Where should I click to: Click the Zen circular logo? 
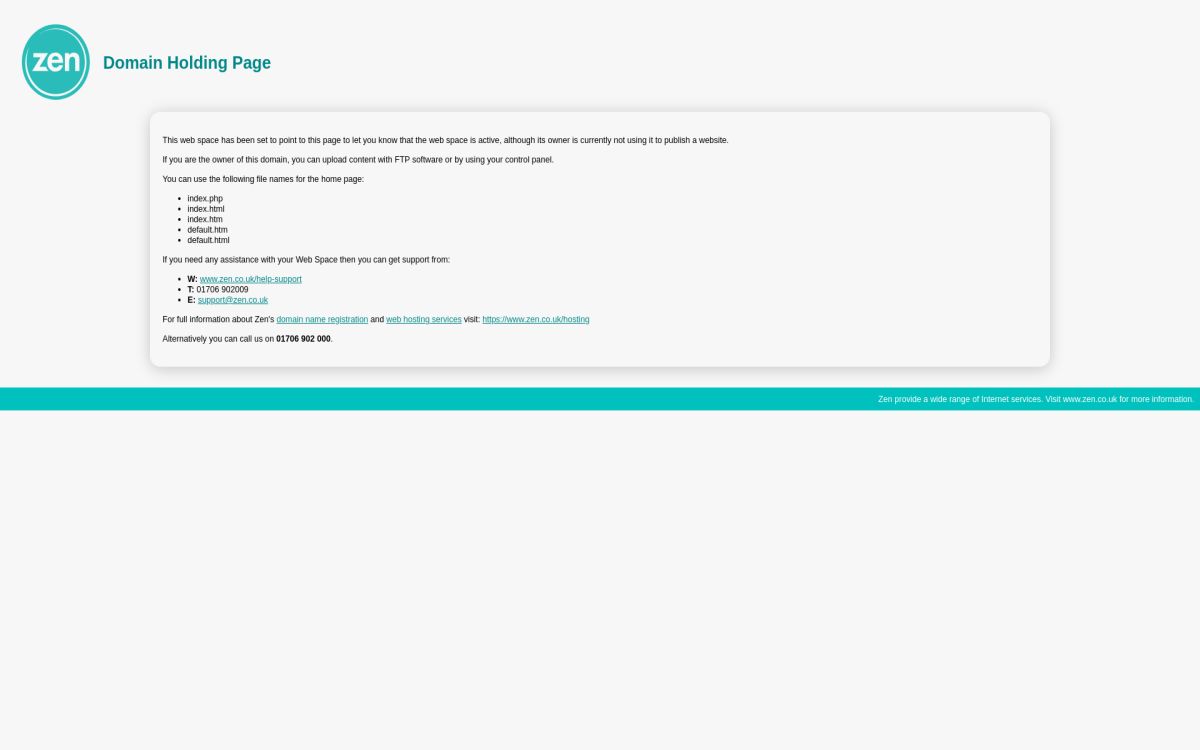tap(56, 62)
